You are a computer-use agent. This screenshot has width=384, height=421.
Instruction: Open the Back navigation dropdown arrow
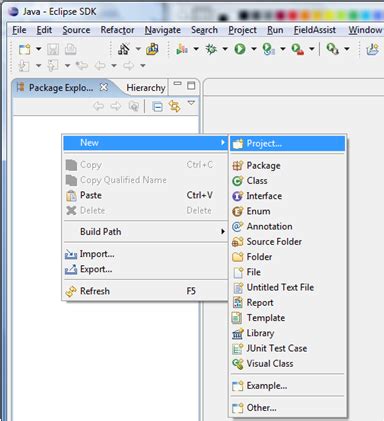coord(114,66)
